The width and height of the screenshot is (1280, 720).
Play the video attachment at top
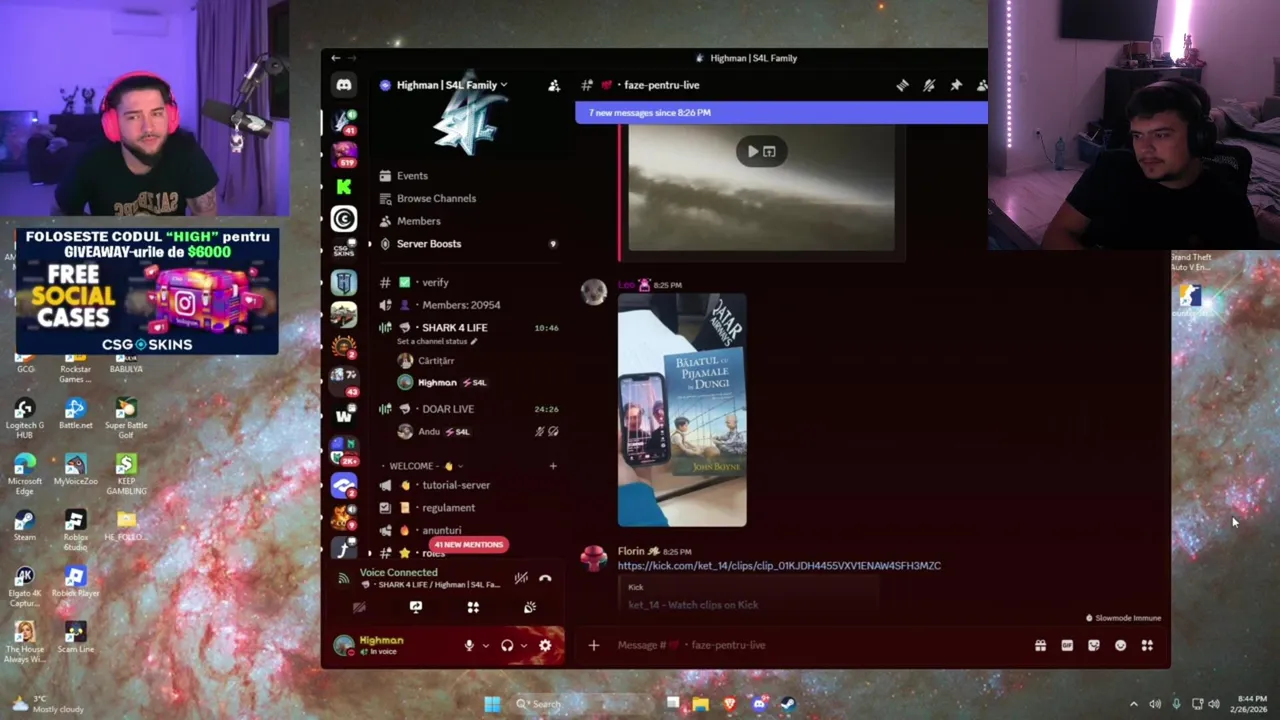click(x=753, y=152)
